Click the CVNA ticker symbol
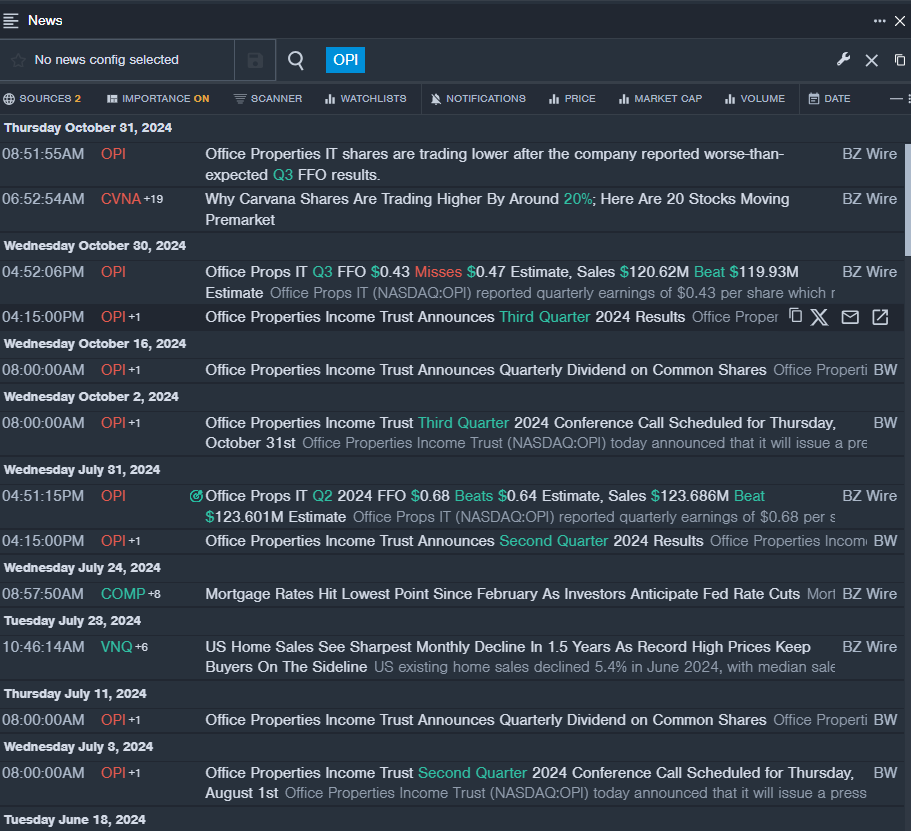The width and height of the screenshot is (911, 831). point(121,199)
